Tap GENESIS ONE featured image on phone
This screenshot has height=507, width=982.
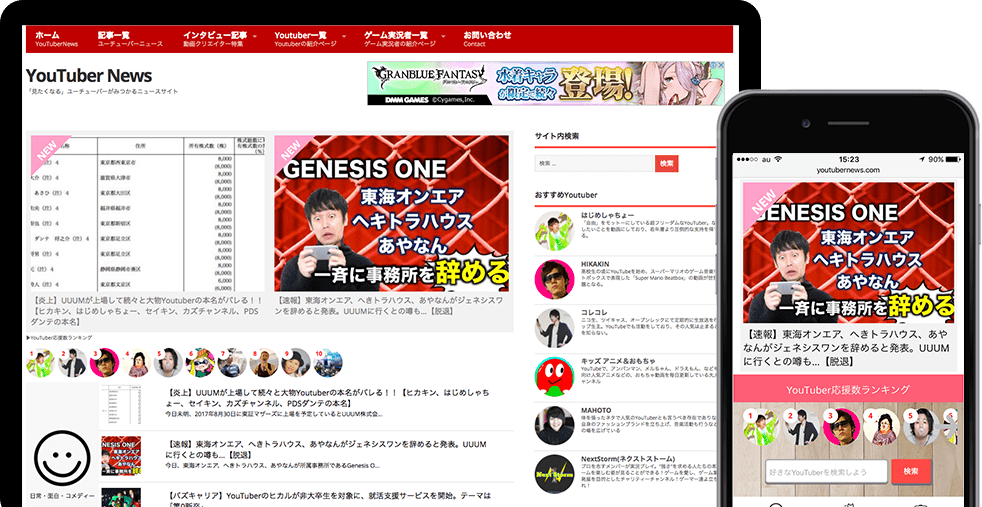tap(849, 252)
